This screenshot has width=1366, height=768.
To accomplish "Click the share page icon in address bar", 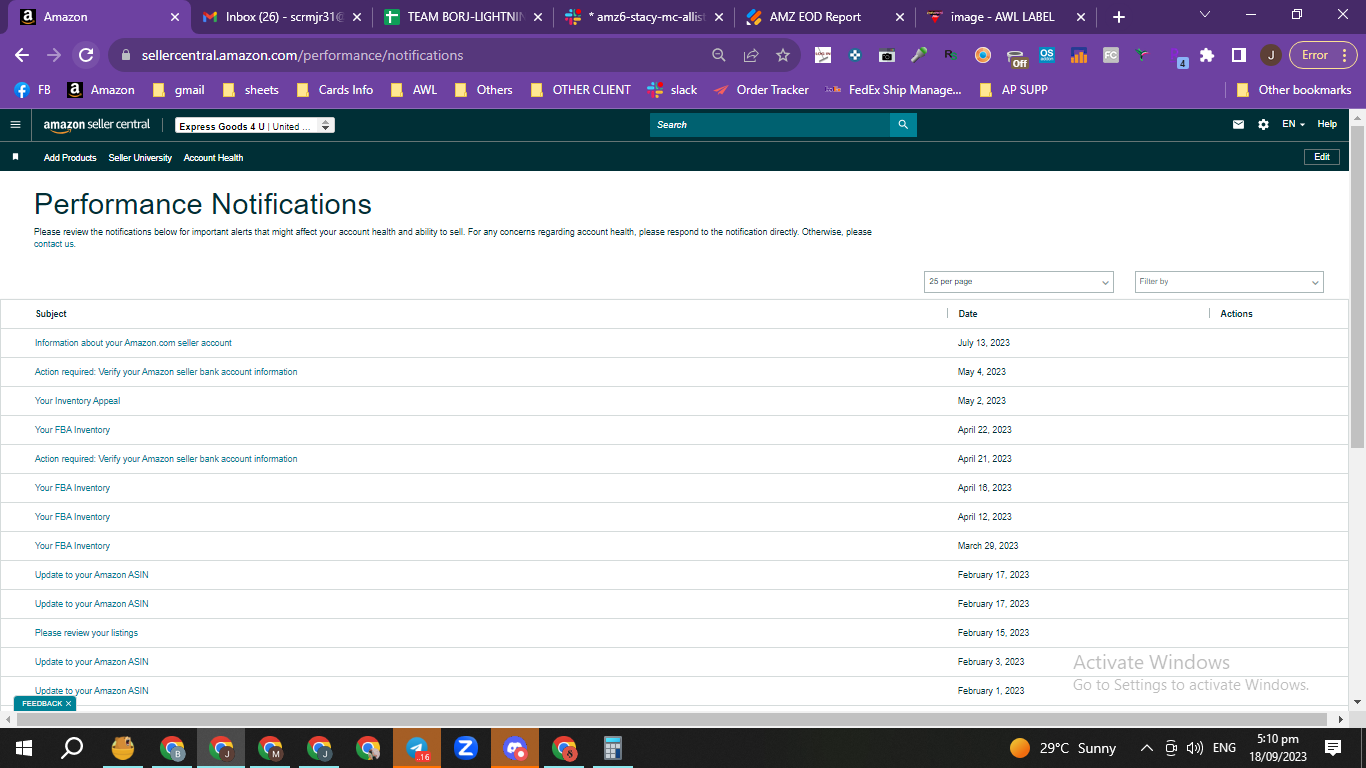I will (751, 56).
